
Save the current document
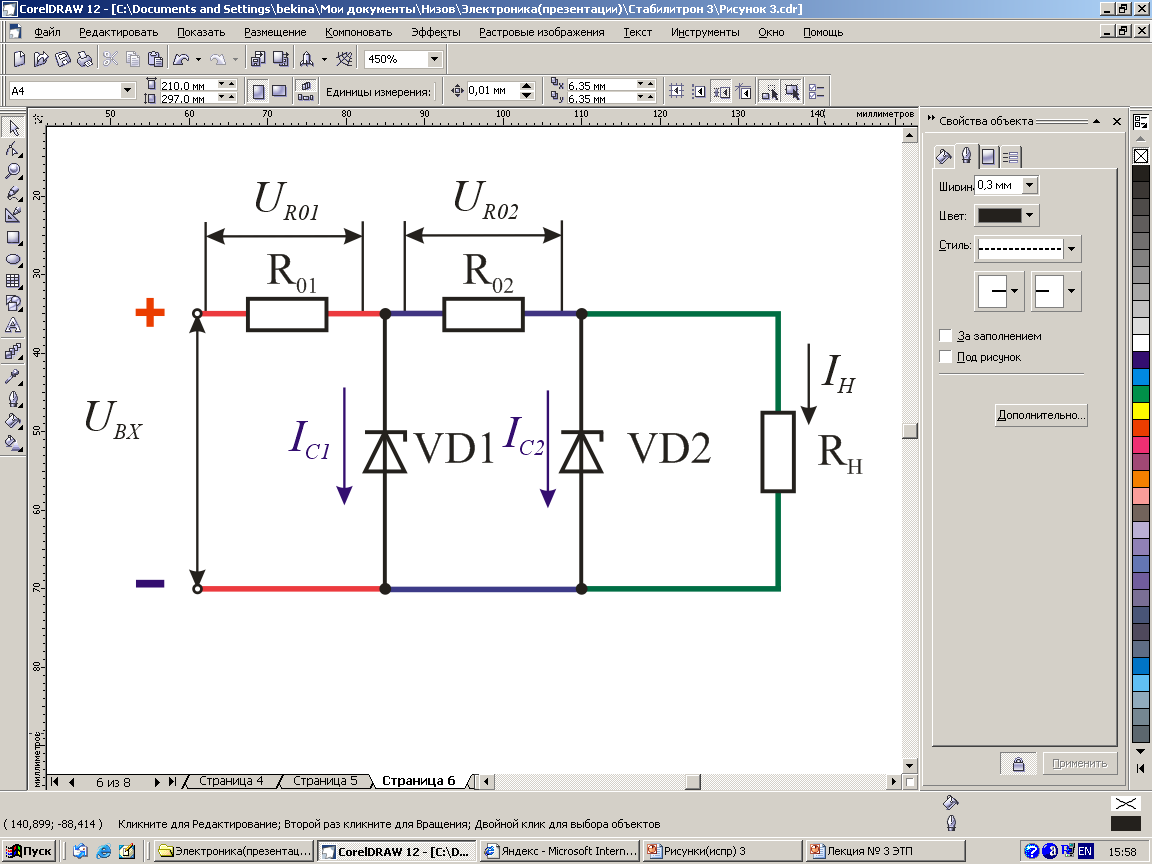coord(63,59)
